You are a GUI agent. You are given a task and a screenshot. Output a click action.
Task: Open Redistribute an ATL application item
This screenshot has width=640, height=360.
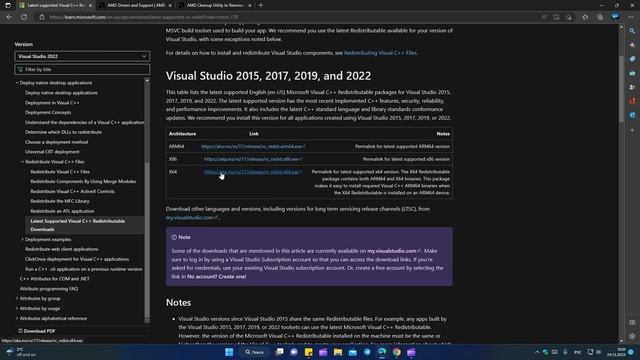(x=62, y=211)
